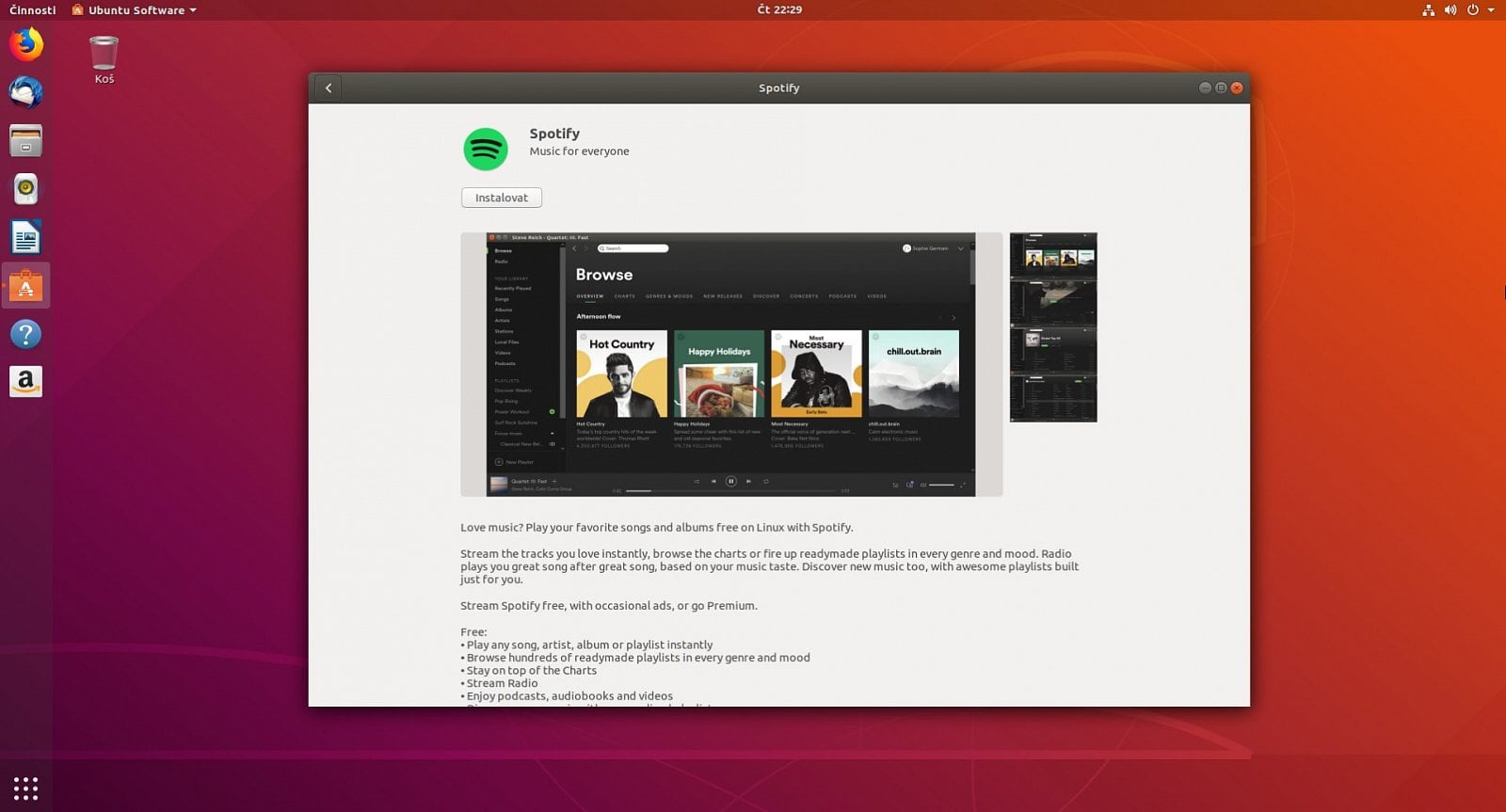Launch Thunderbird mail from the dock
Screen dimensions: 1506x812
25,92
